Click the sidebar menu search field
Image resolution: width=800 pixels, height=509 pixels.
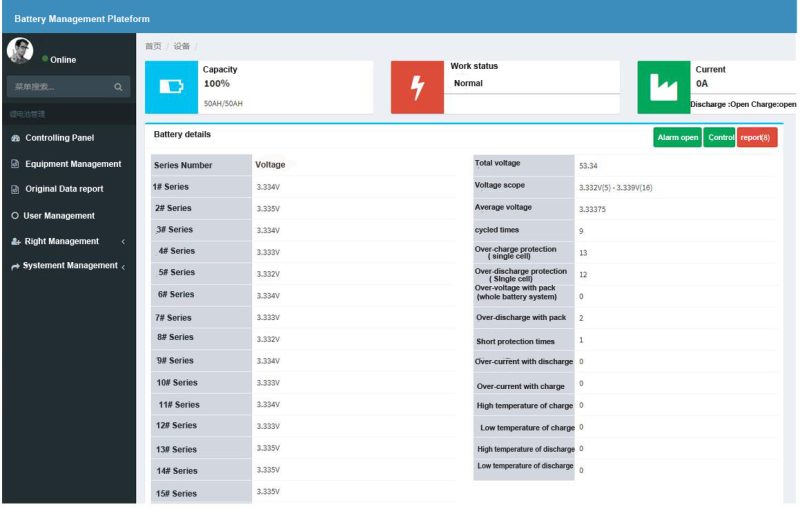(58, 87)
